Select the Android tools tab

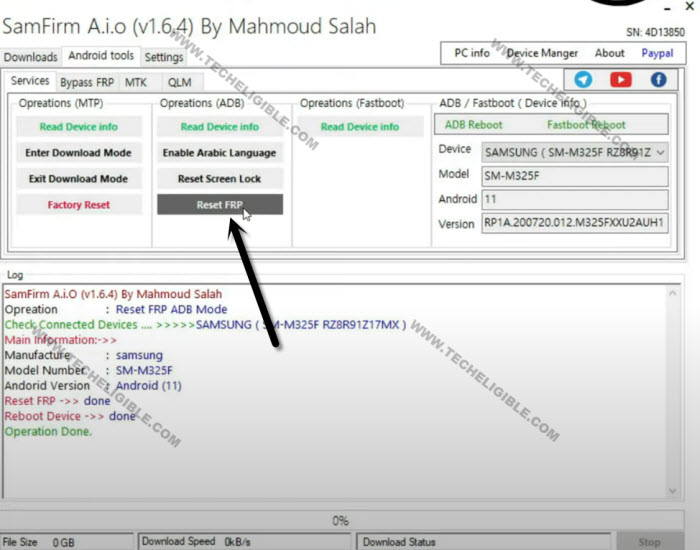click(101, 56)
